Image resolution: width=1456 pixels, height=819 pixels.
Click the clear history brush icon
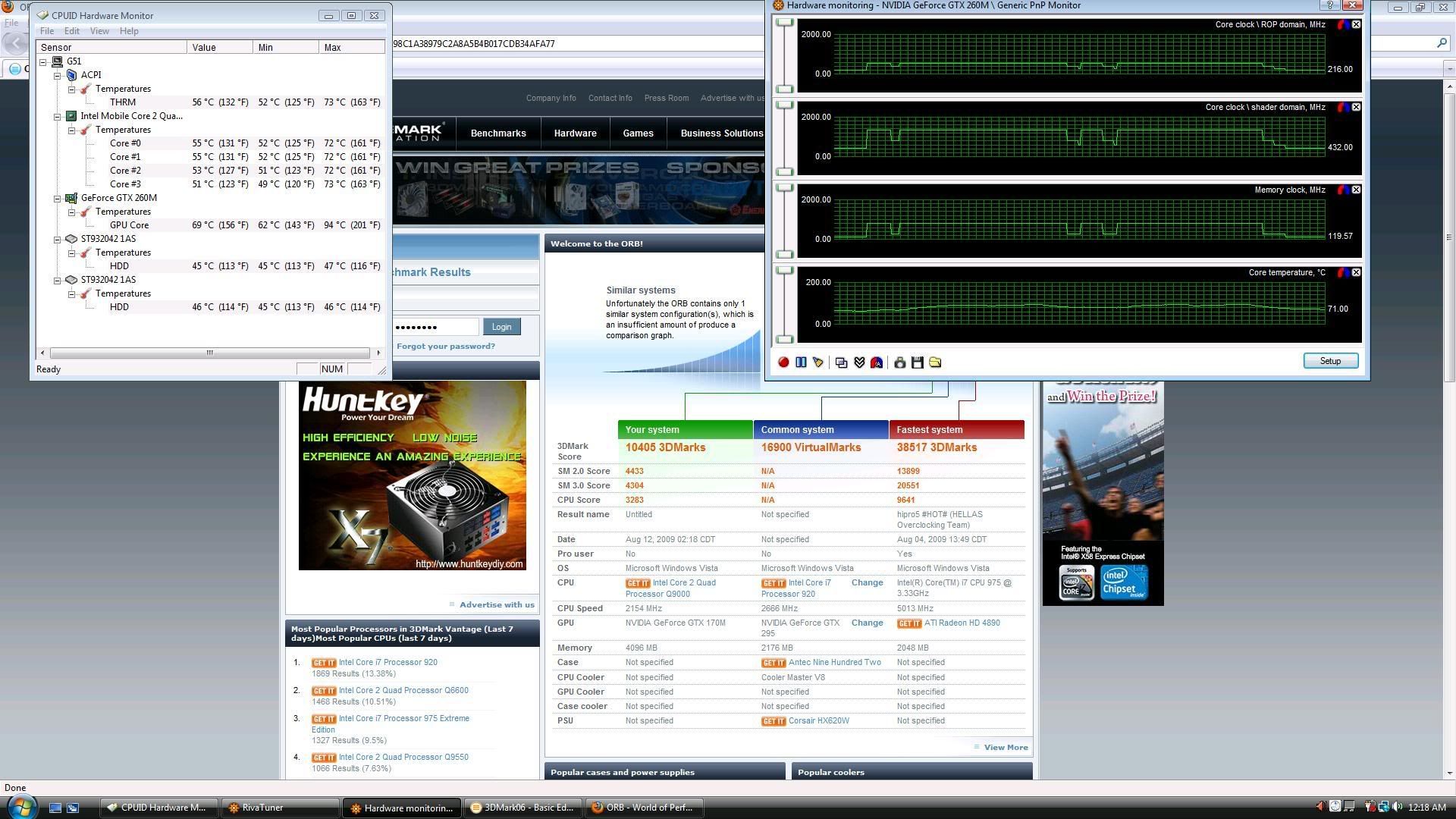818,362
